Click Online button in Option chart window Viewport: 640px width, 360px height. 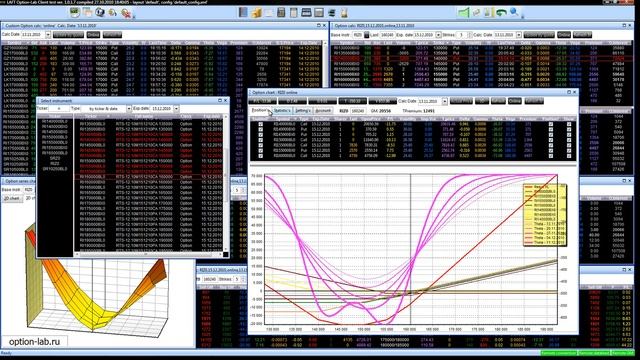515,101
